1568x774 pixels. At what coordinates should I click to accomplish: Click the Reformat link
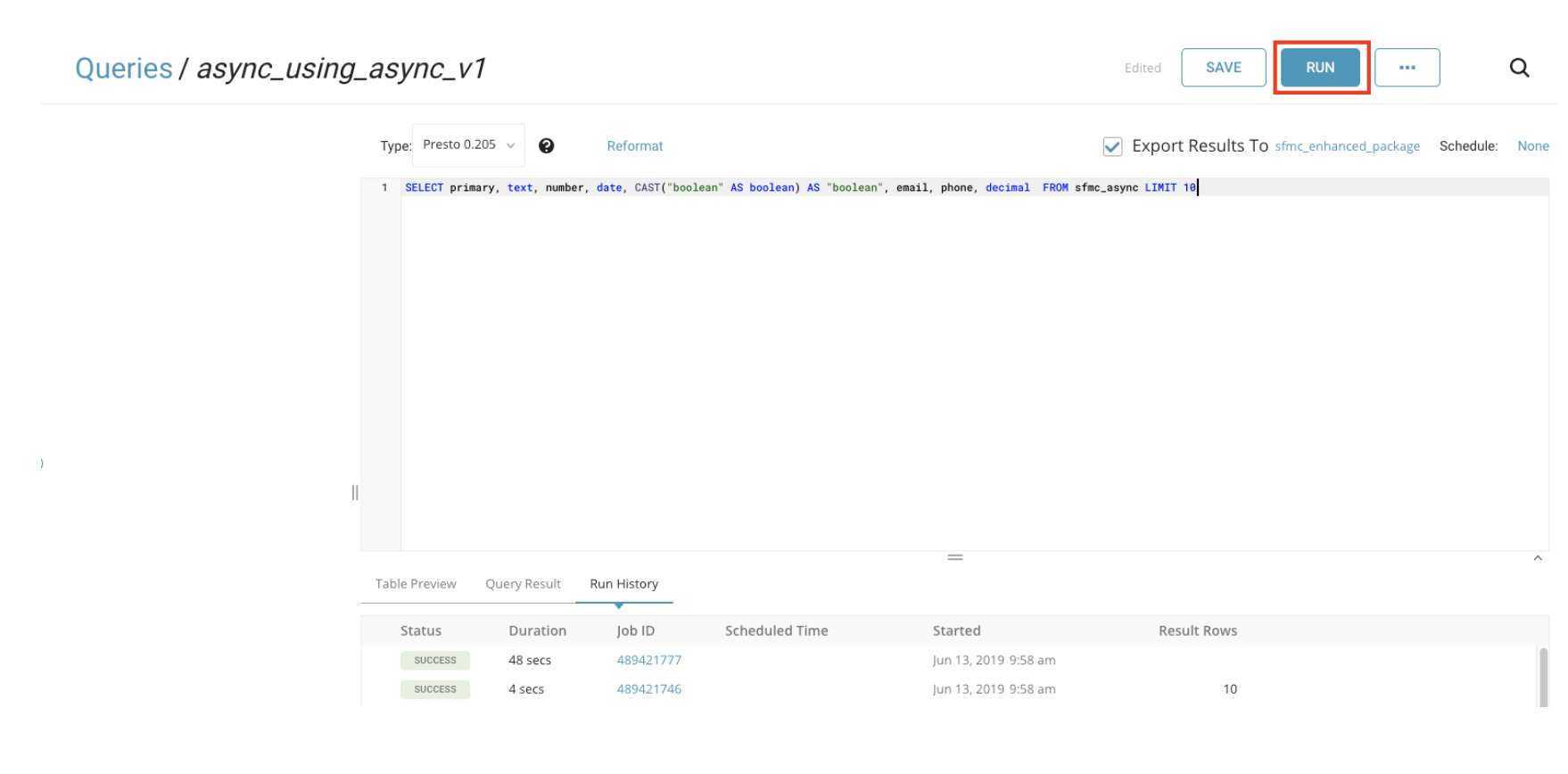click(x=634, y=146)
